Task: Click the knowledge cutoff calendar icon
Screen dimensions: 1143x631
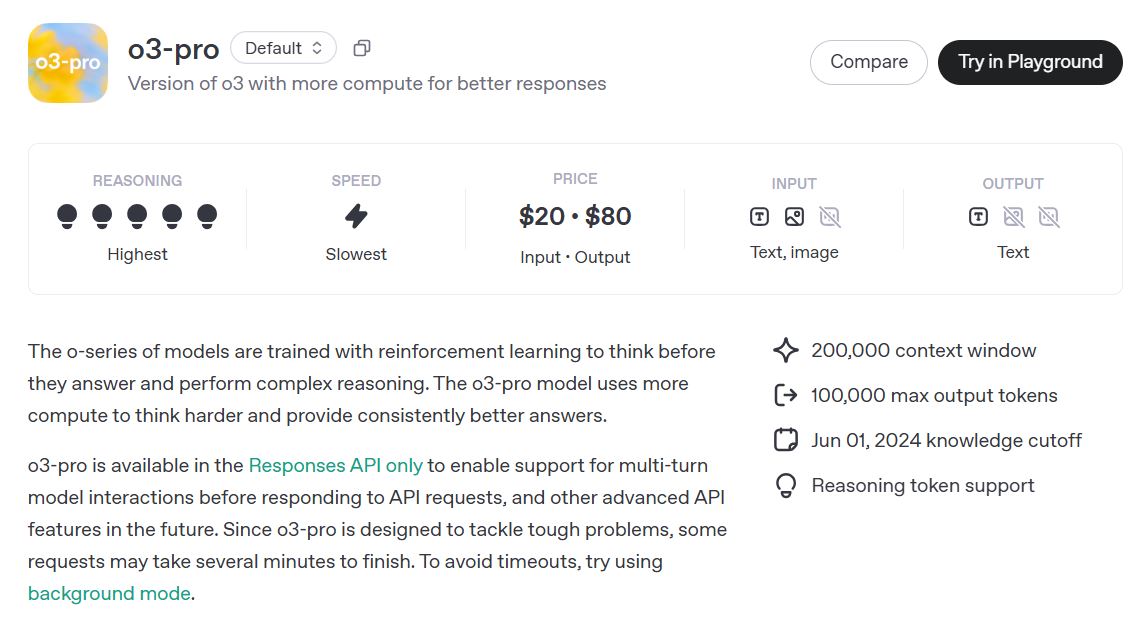Action: [786, 440]
